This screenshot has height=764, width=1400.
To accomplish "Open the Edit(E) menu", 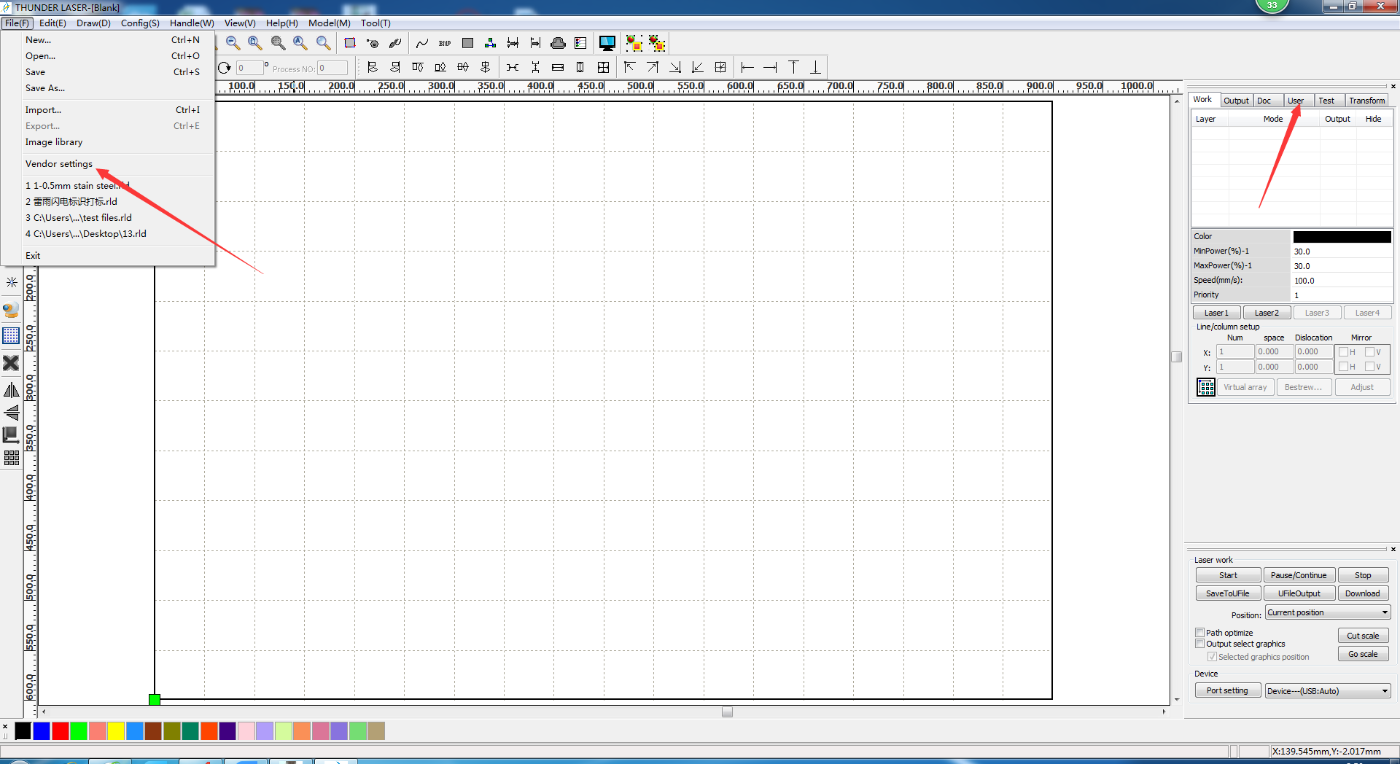I will click(x=53, y=22).
